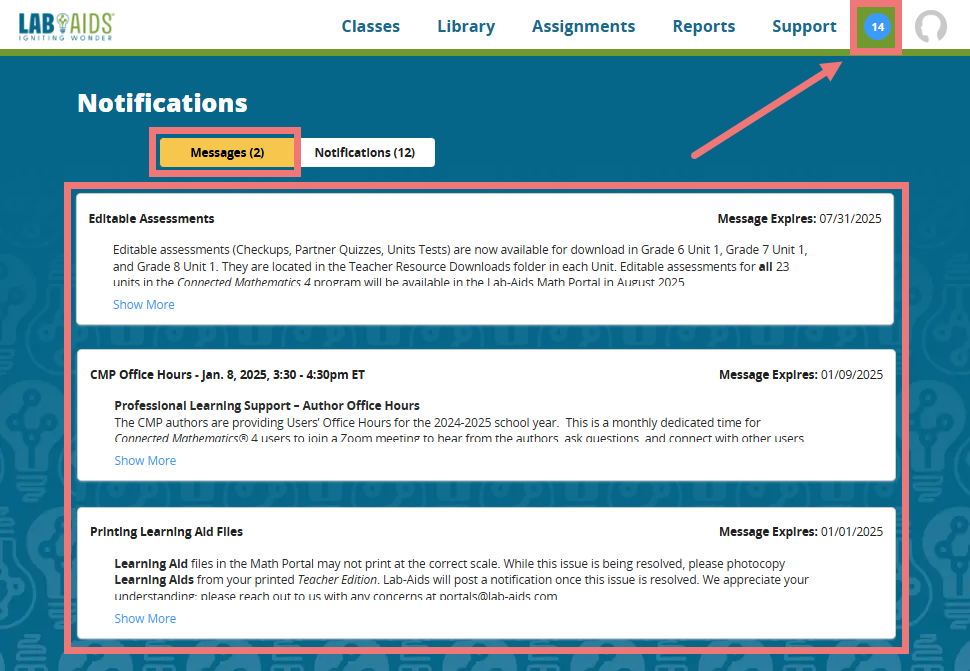Navigate to Assignments
970x671 pixels.
click(583, 27)
